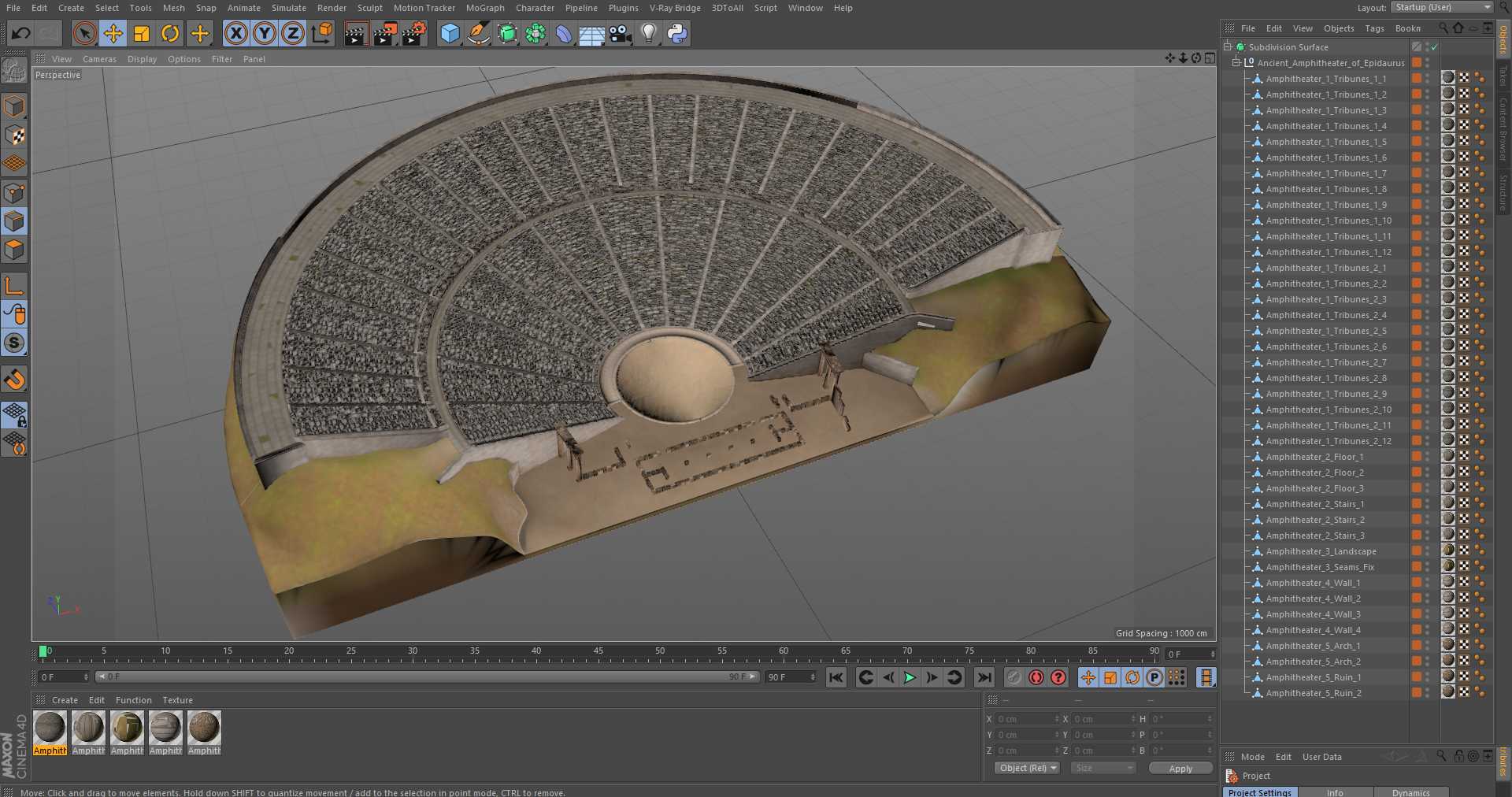Click the Apply button
The width and height of the screenshot is (1512, 797).
pos(1180,768)
